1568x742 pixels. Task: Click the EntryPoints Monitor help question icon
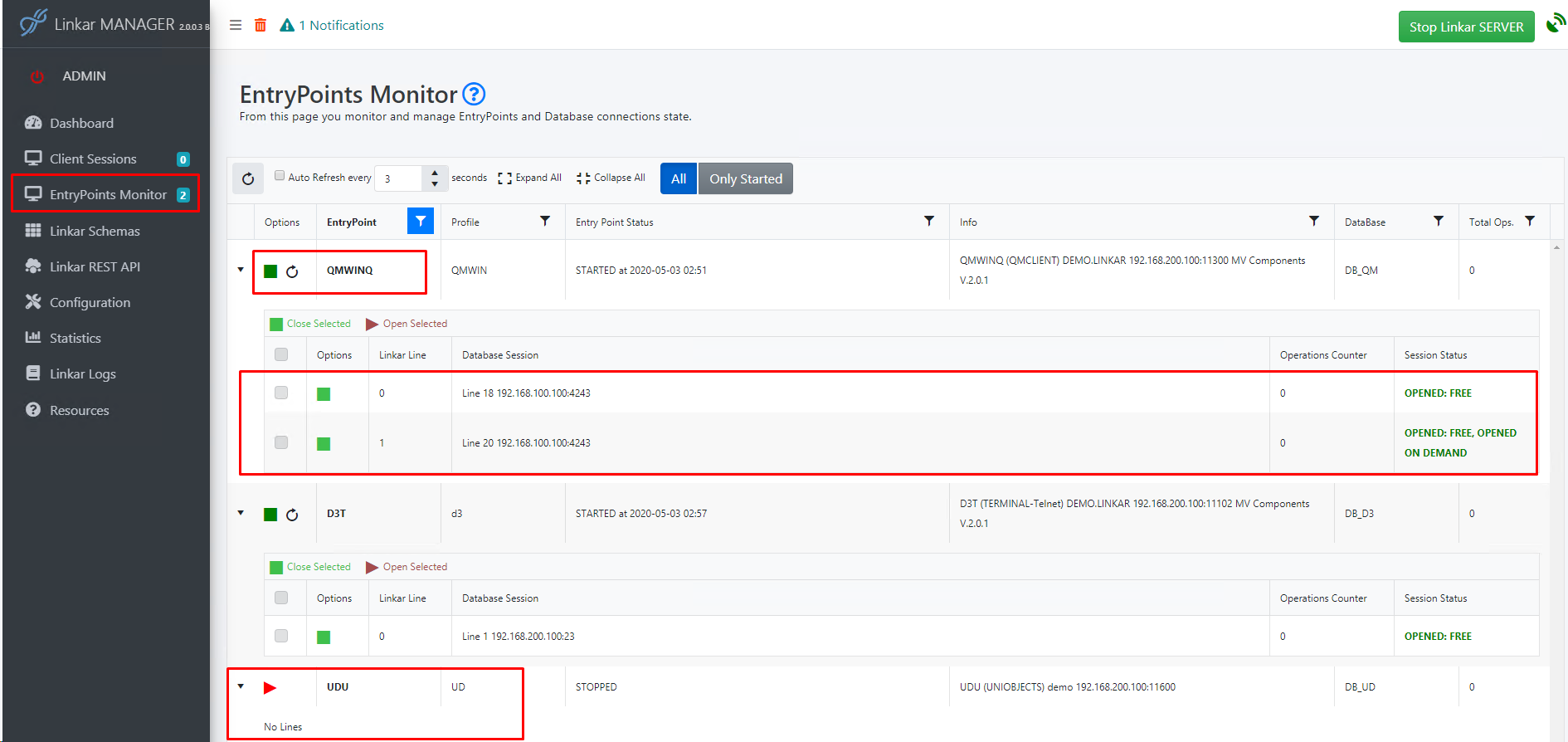click(474, 95)
